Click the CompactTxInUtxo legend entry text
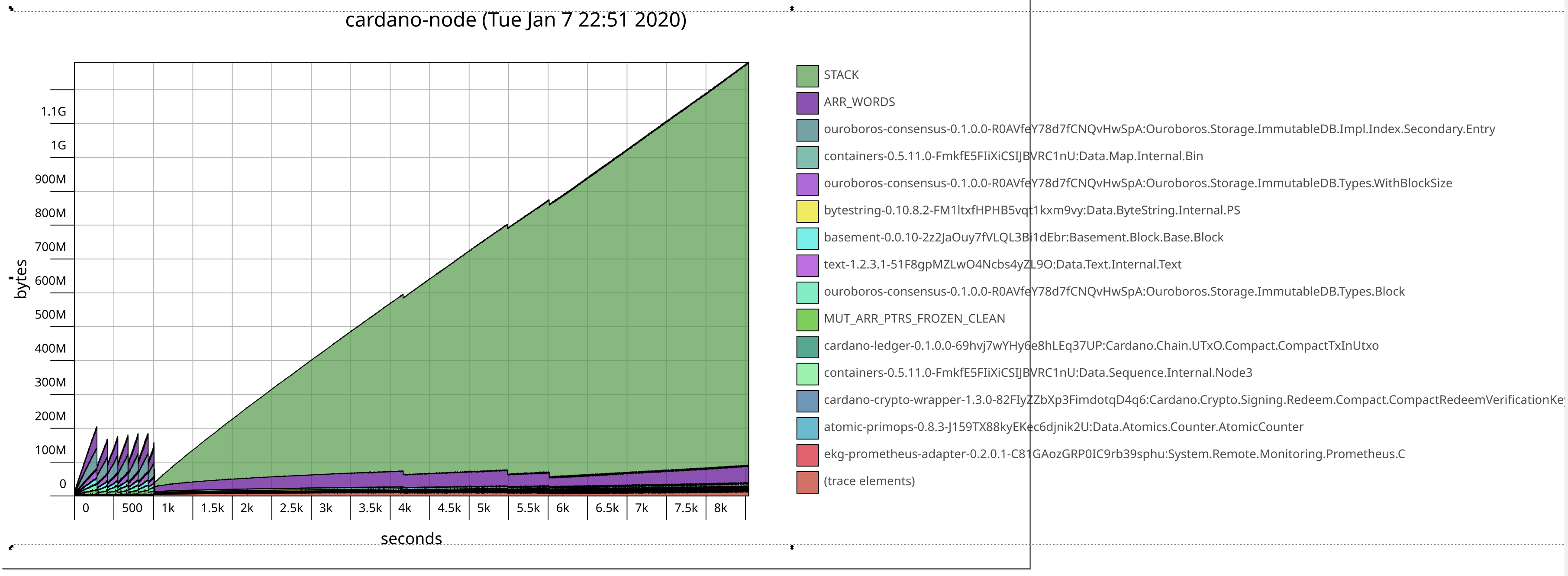This screenshot has height=576, width=1568. pyautogui.click(x=1100, y=345)
